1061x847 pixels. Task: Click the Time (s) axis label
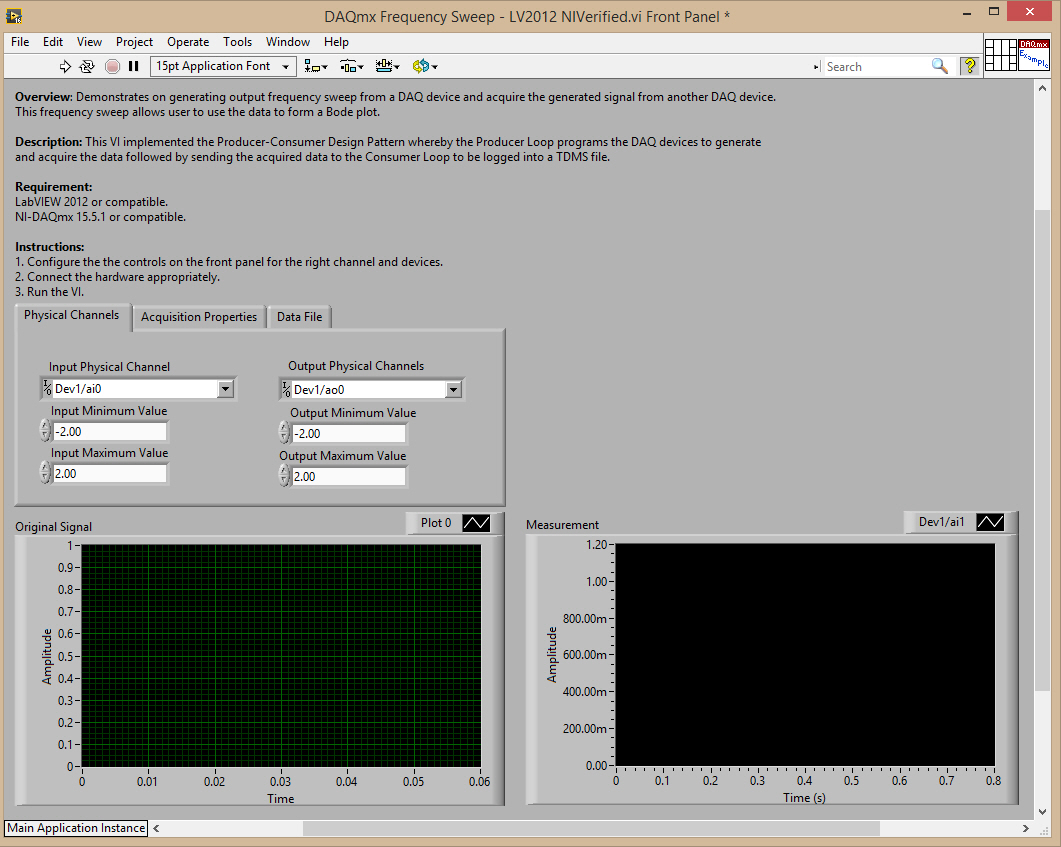pyautogui.click(x=805, y=798)
